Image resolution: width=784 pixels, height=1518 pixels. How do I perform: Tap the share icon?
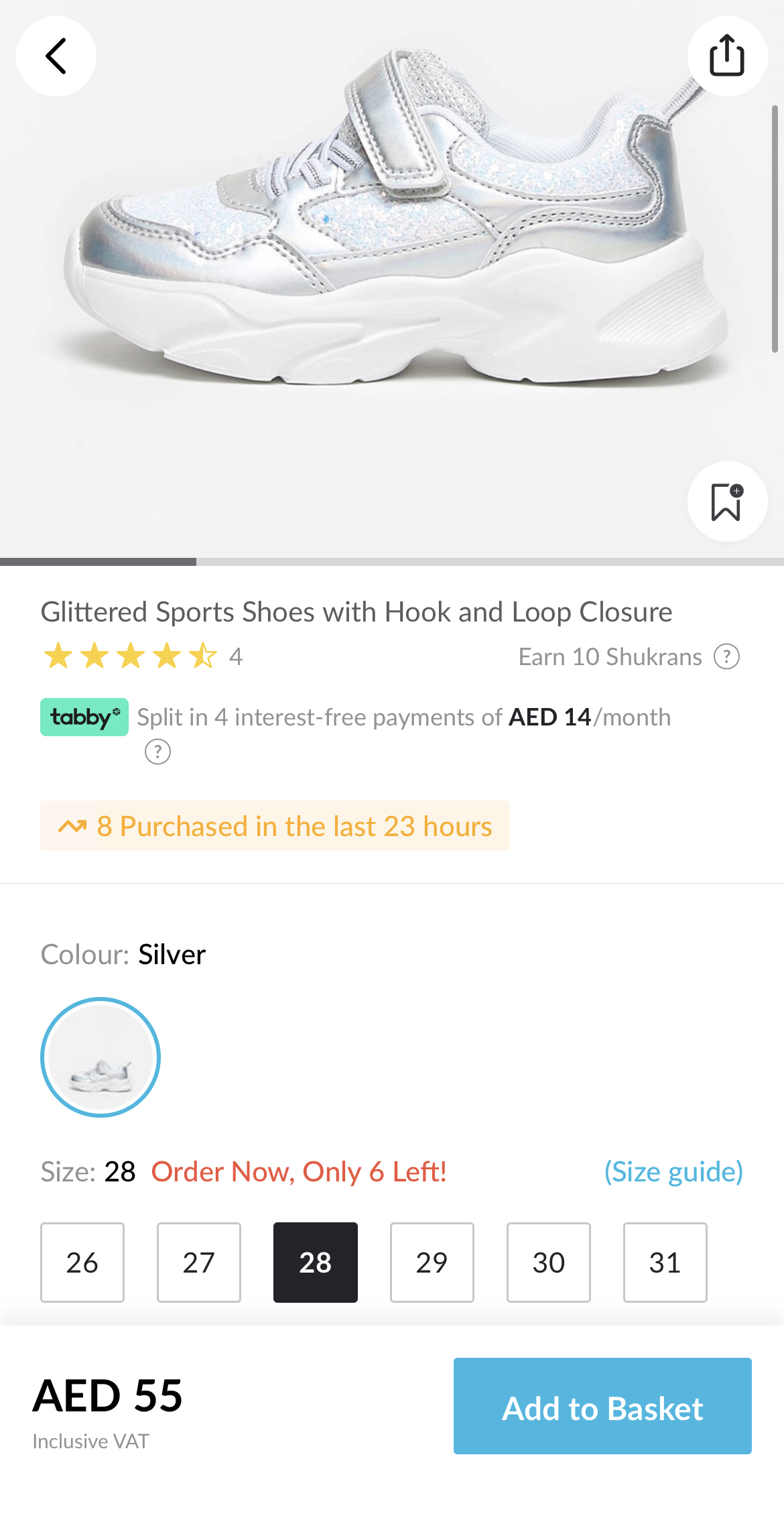(x=727, y=56)
